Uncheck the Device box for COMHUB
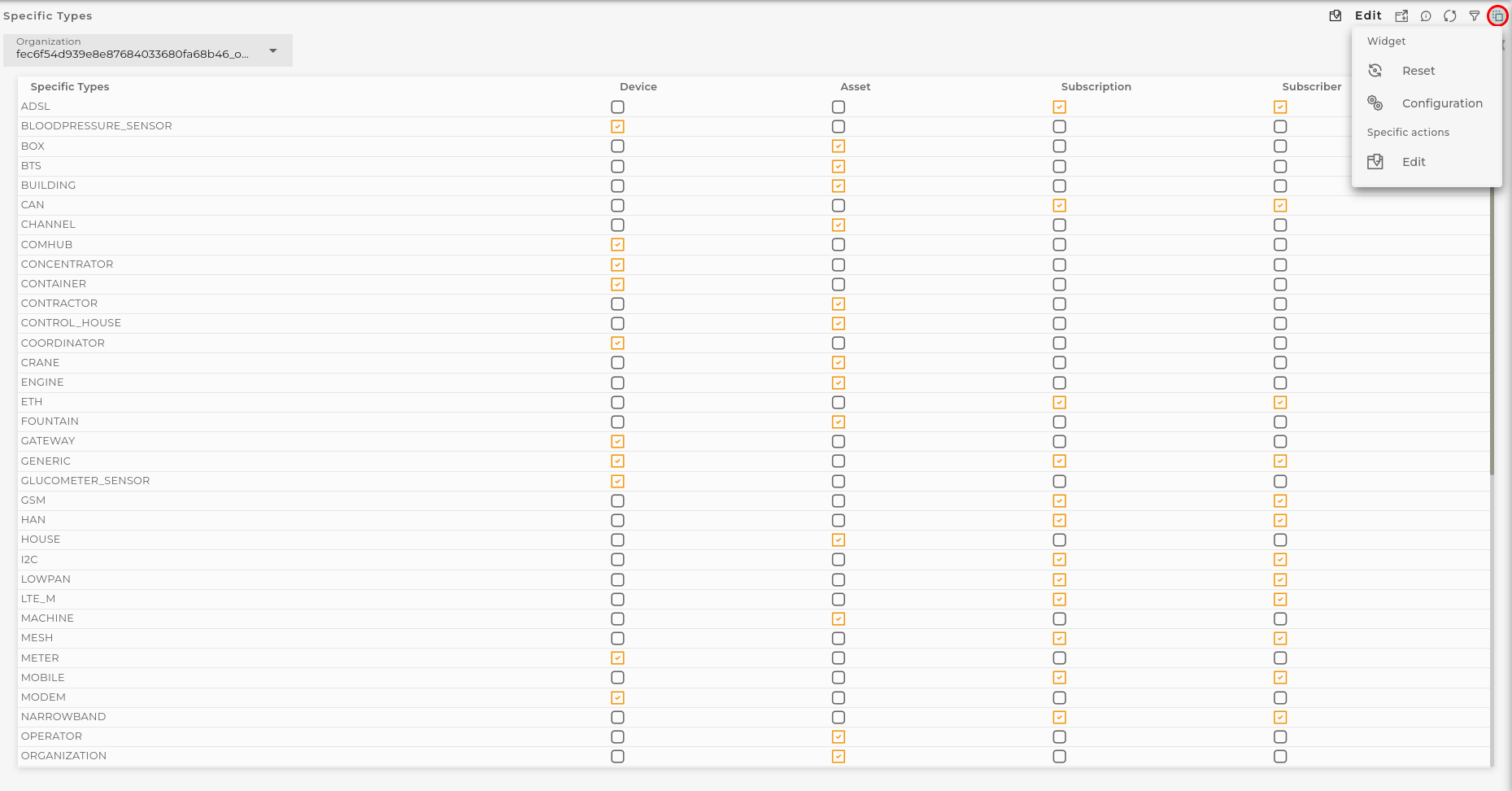The image size is (1512, 791). tap(617, 245)
